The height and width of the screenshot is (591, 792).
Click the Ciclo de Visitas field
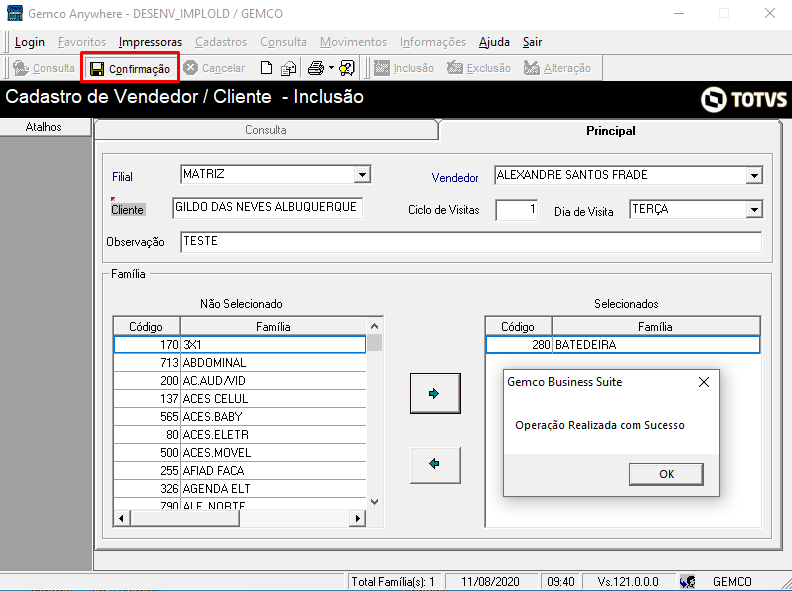click(516, 210)
